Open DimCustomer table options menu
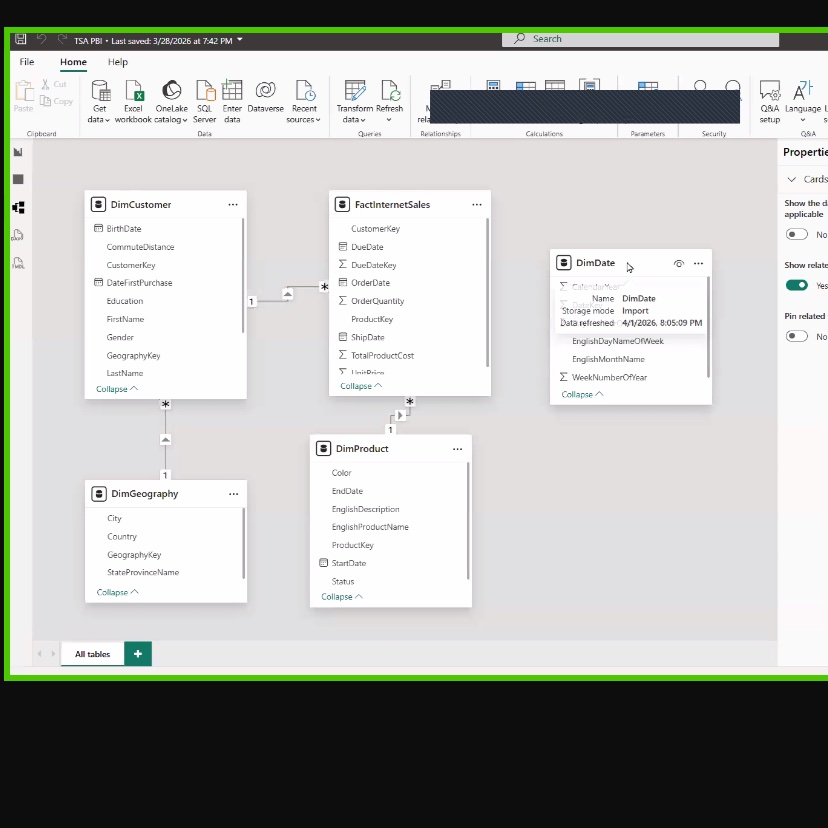Viewport: 828px width, 828px height. pos(233,204)
